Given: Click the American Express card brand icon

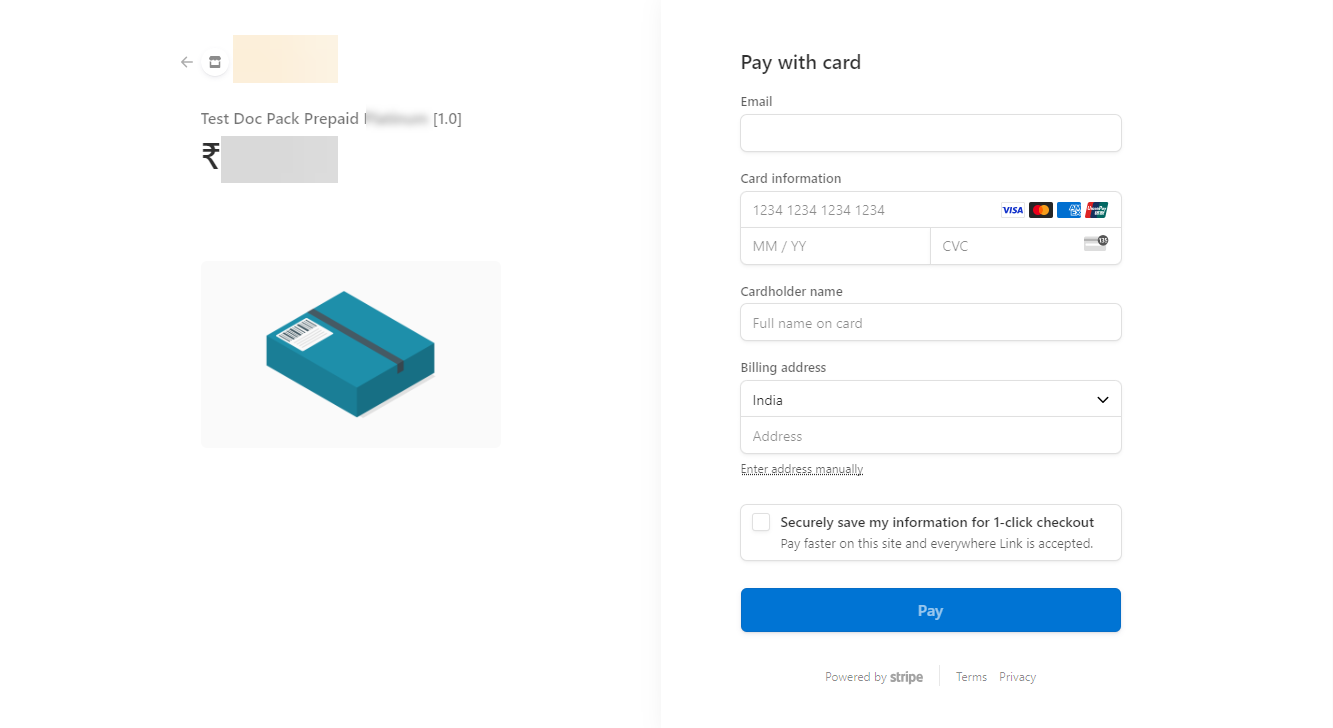Looking at the screenshot, I should (1068, 210).
